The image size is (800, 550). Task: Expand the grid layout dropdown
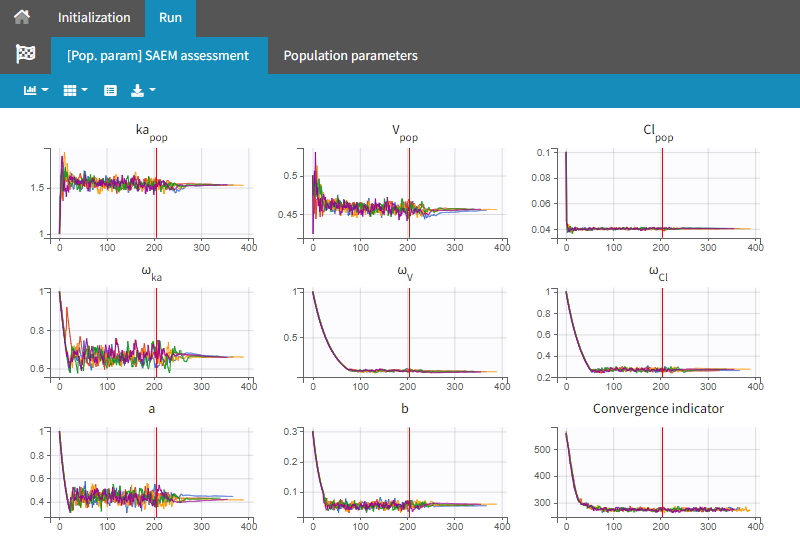(x=75, y=90)
